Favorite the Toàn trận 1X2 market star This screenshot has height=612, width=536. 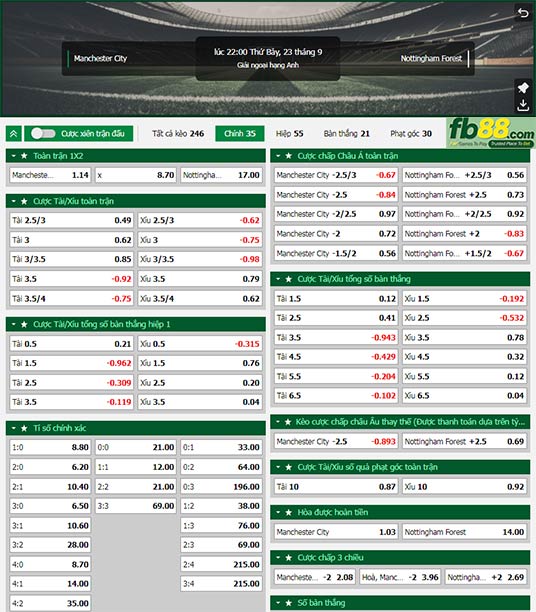point(24,156)
